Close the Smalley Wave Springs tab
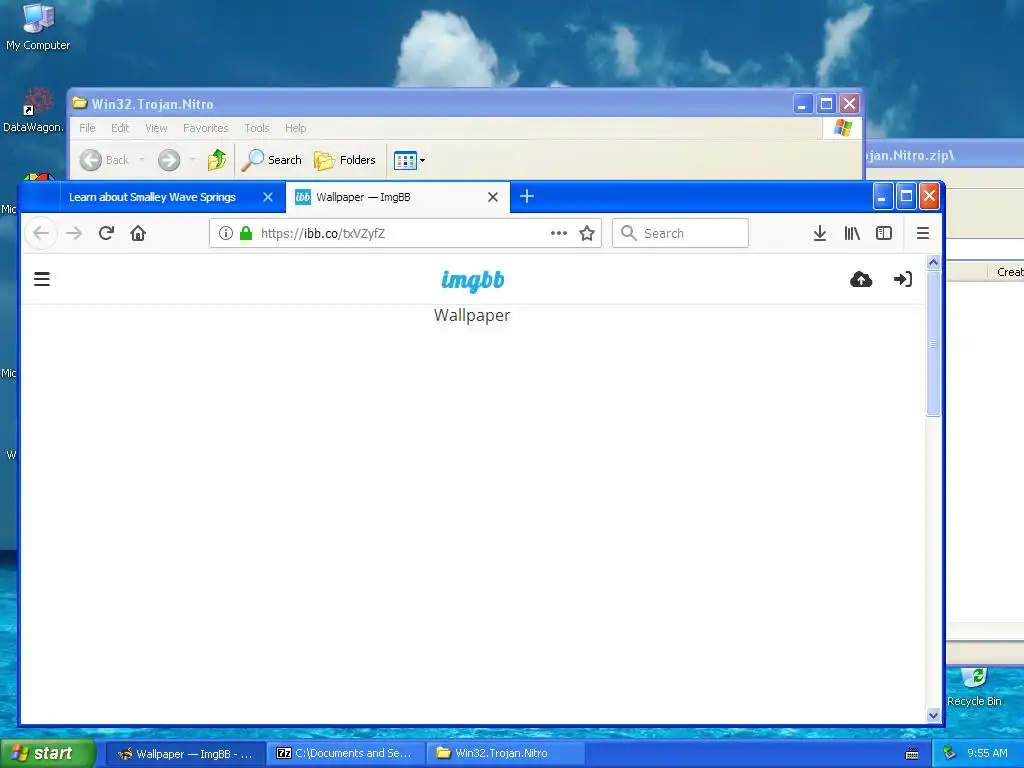The height and width of the screenshot is (768, 1024). [268, 197]
